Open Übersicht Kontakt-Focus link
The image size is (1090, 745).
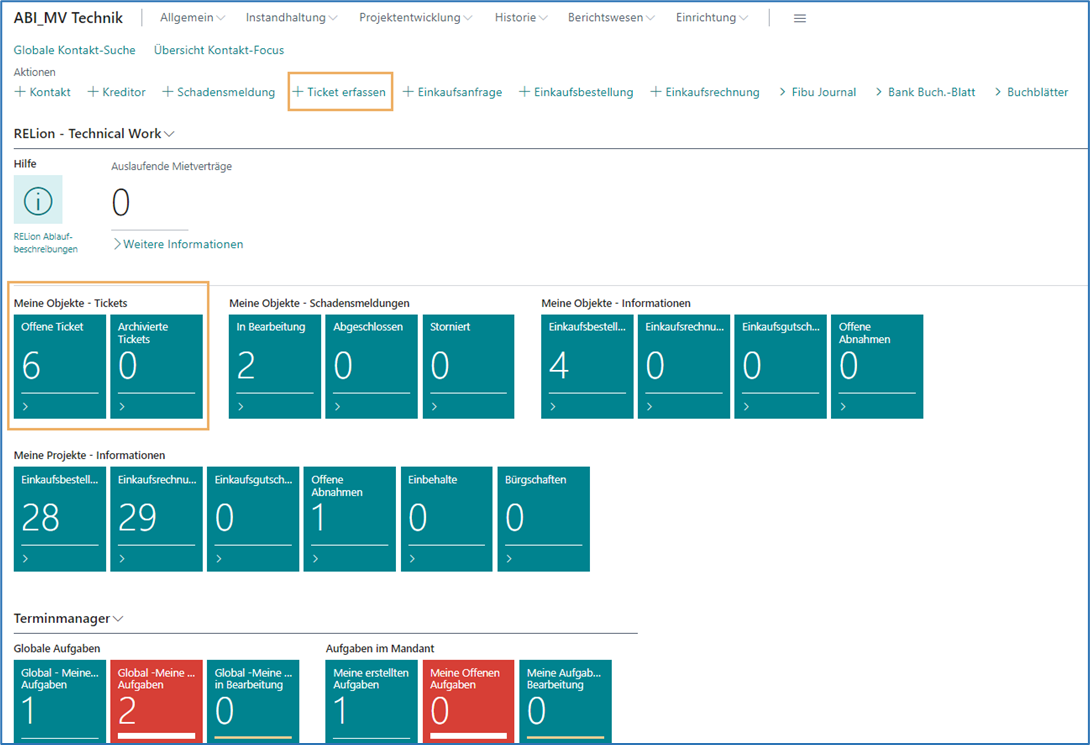point(219,50)
